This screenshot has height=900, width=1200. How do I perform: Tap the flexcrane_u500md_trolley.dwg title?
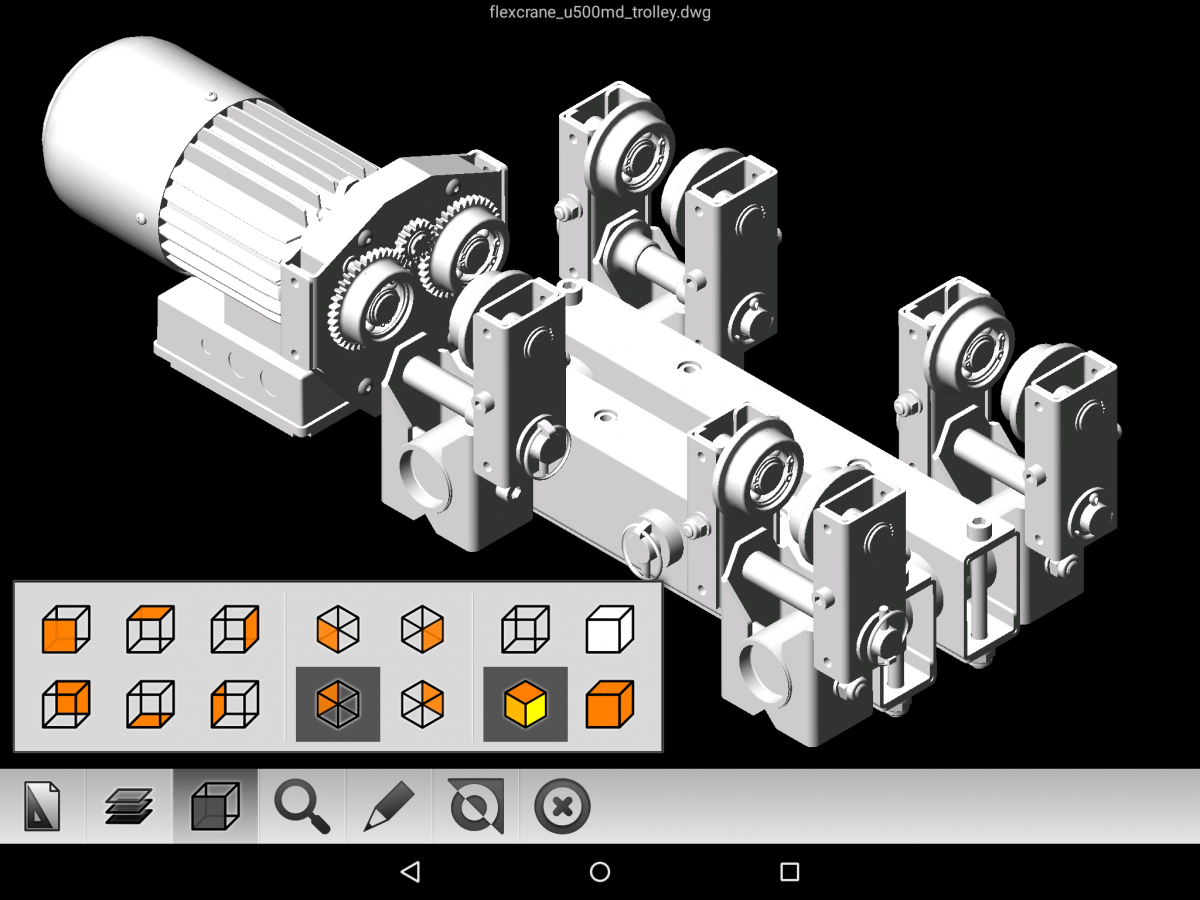coord(599,13)
